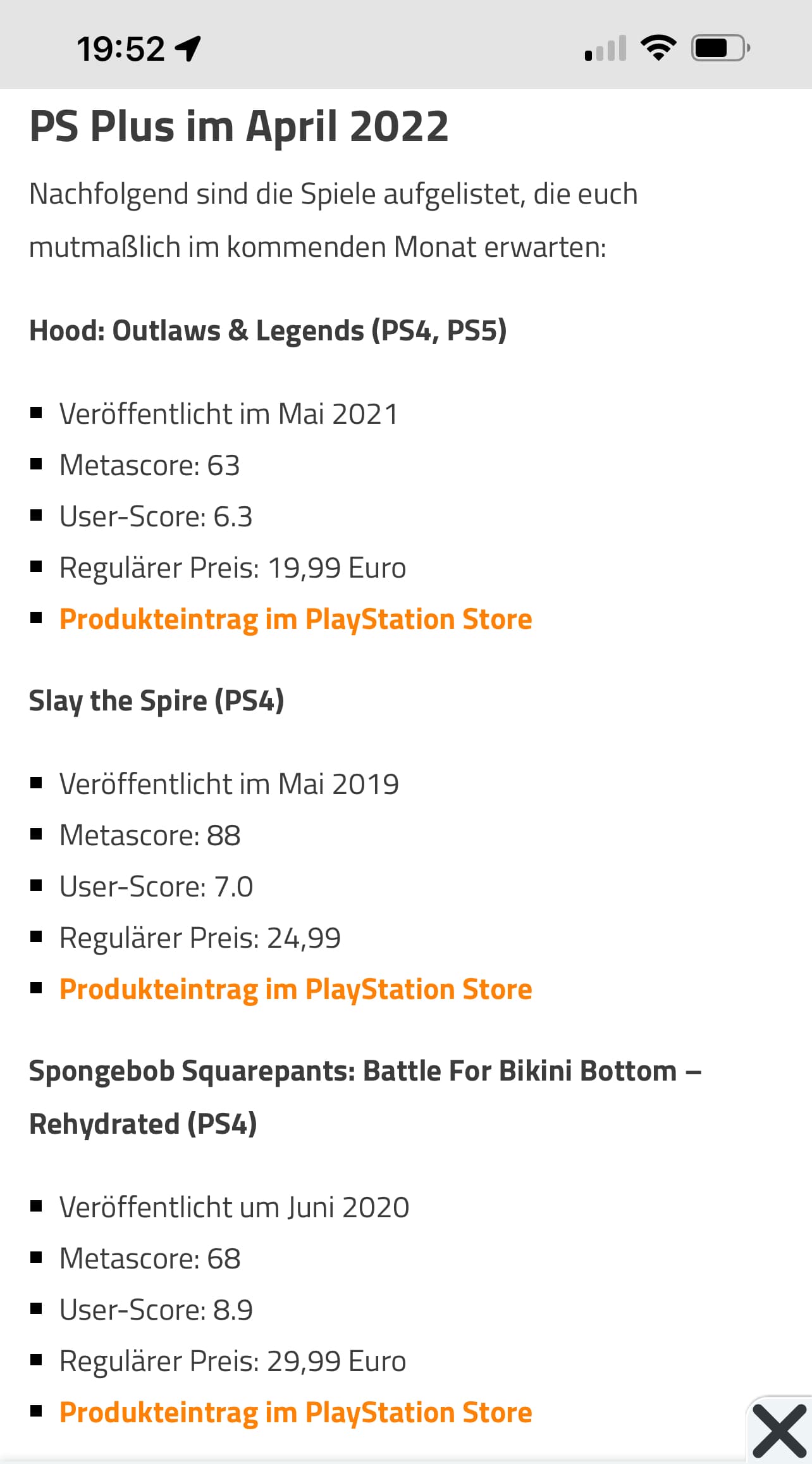Tap Veröffentlicht im Mai 2019 line
Viewport: 812px width, 1464px height.
point(229,784)
